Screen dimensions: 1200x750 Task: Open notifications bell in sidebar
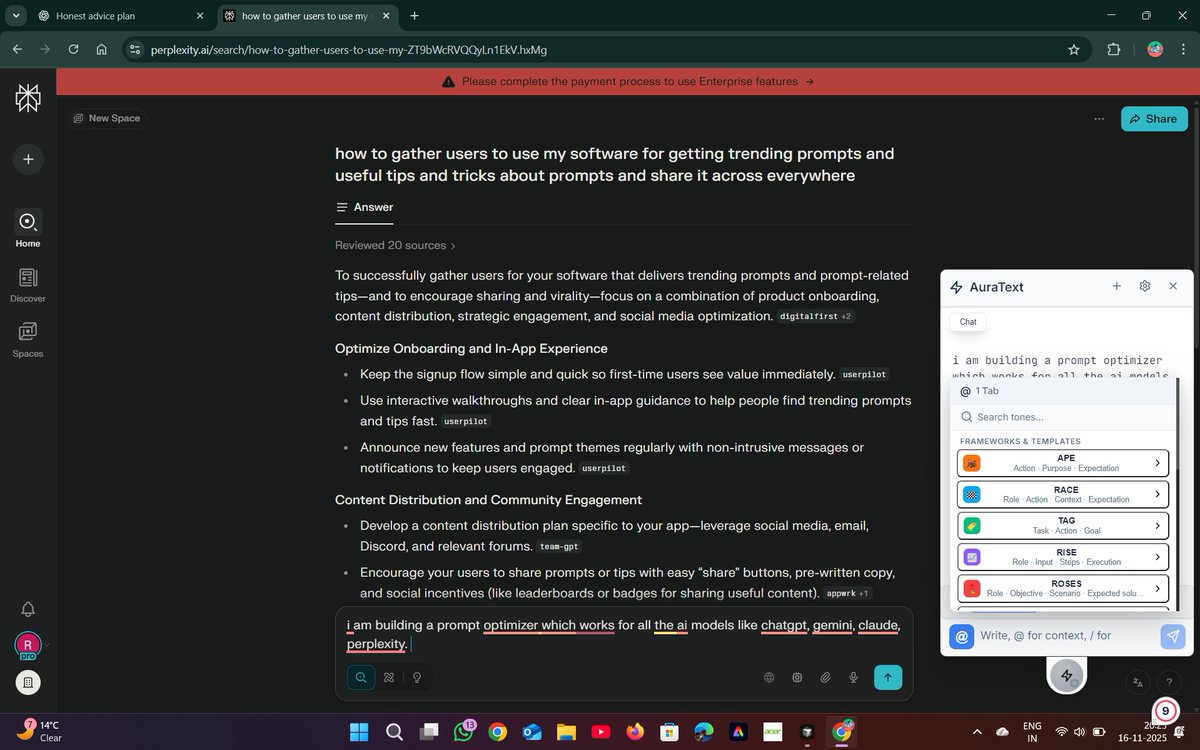(x=27, y=609)
